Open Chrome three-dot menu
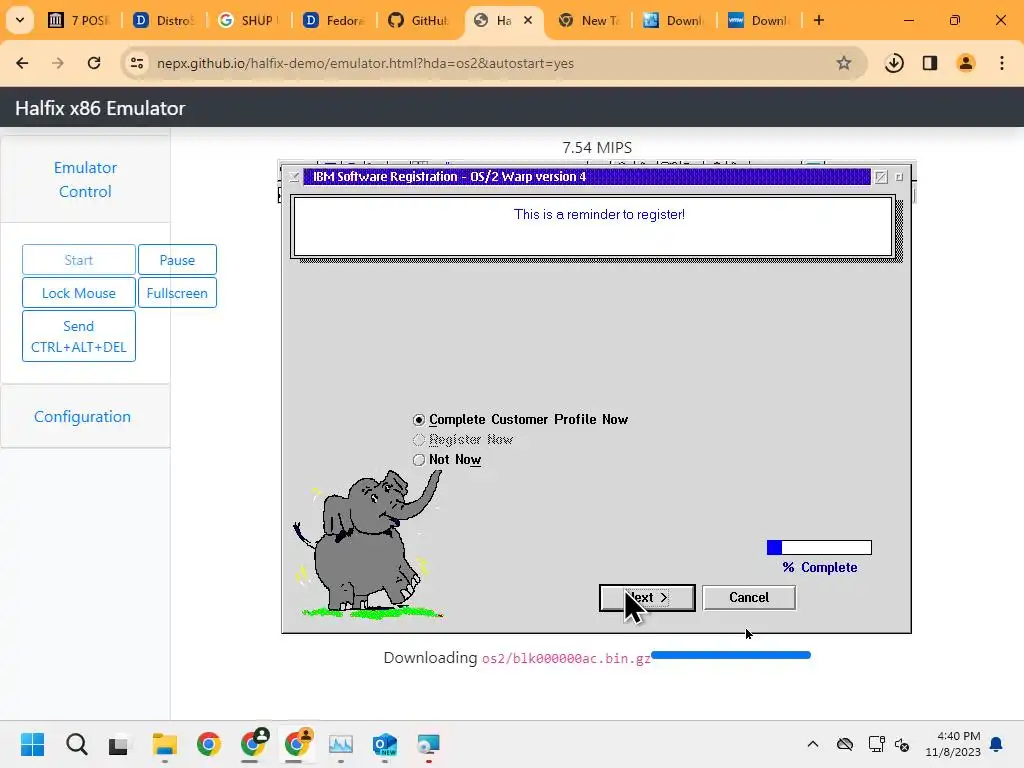This screenshot has height=768, width=1024. click(1002, 63)
